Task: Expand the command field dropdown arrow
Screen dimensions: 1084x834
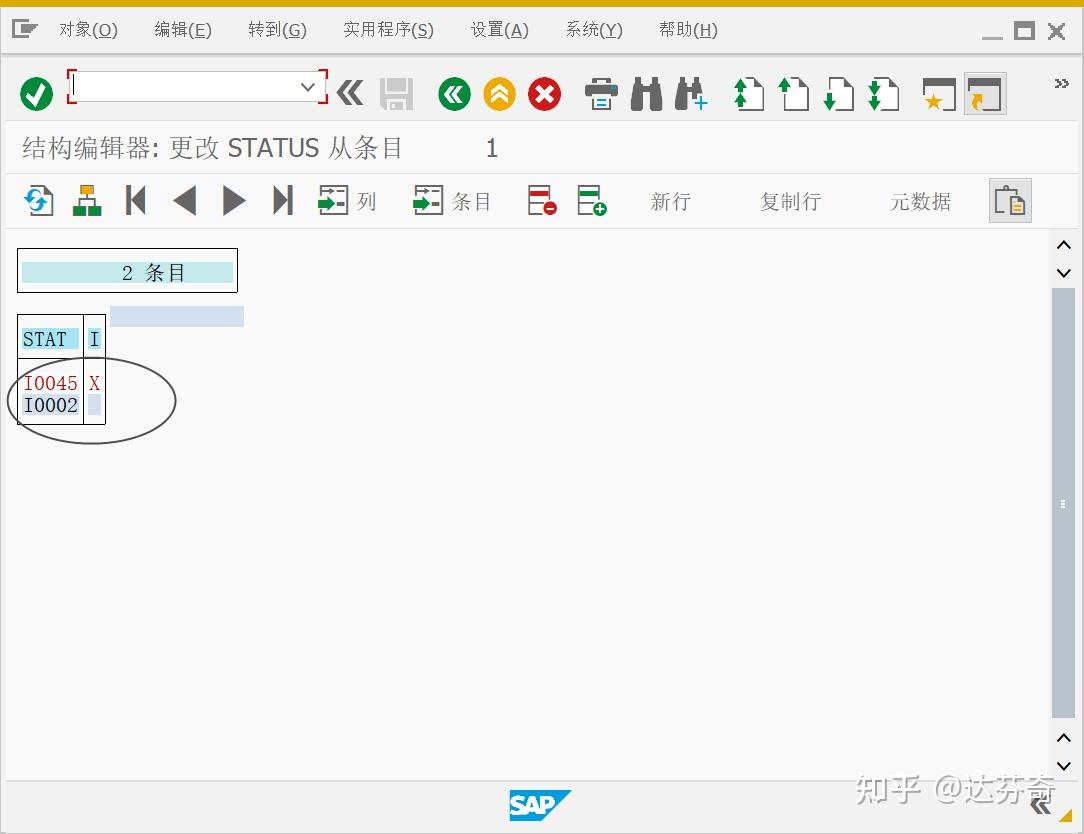Action: 308,86
